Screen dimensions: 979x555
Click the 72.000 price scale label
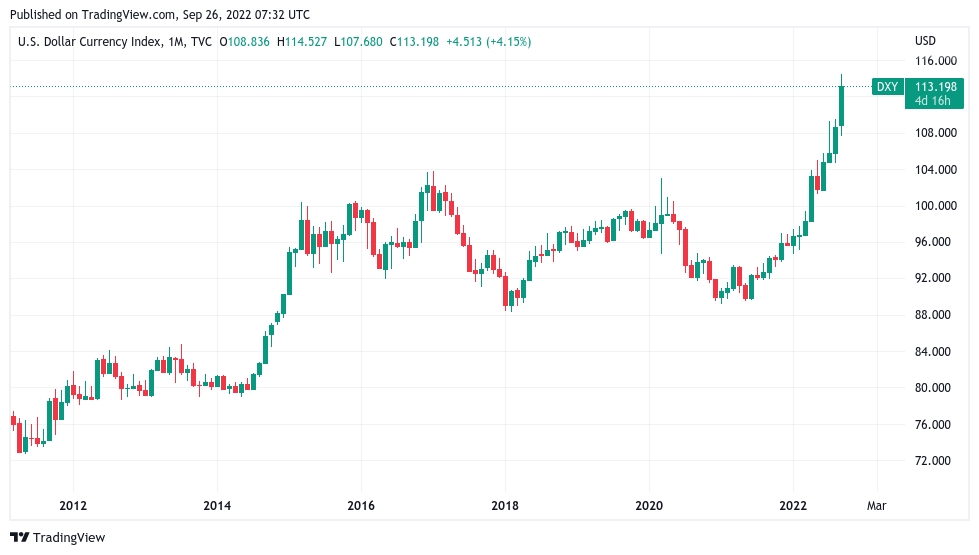pyautogui.click(x=933, y=460)
